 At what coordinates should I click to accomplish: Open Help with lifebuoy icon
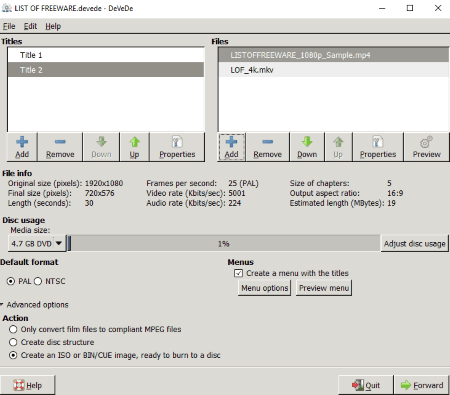point(28,385)
